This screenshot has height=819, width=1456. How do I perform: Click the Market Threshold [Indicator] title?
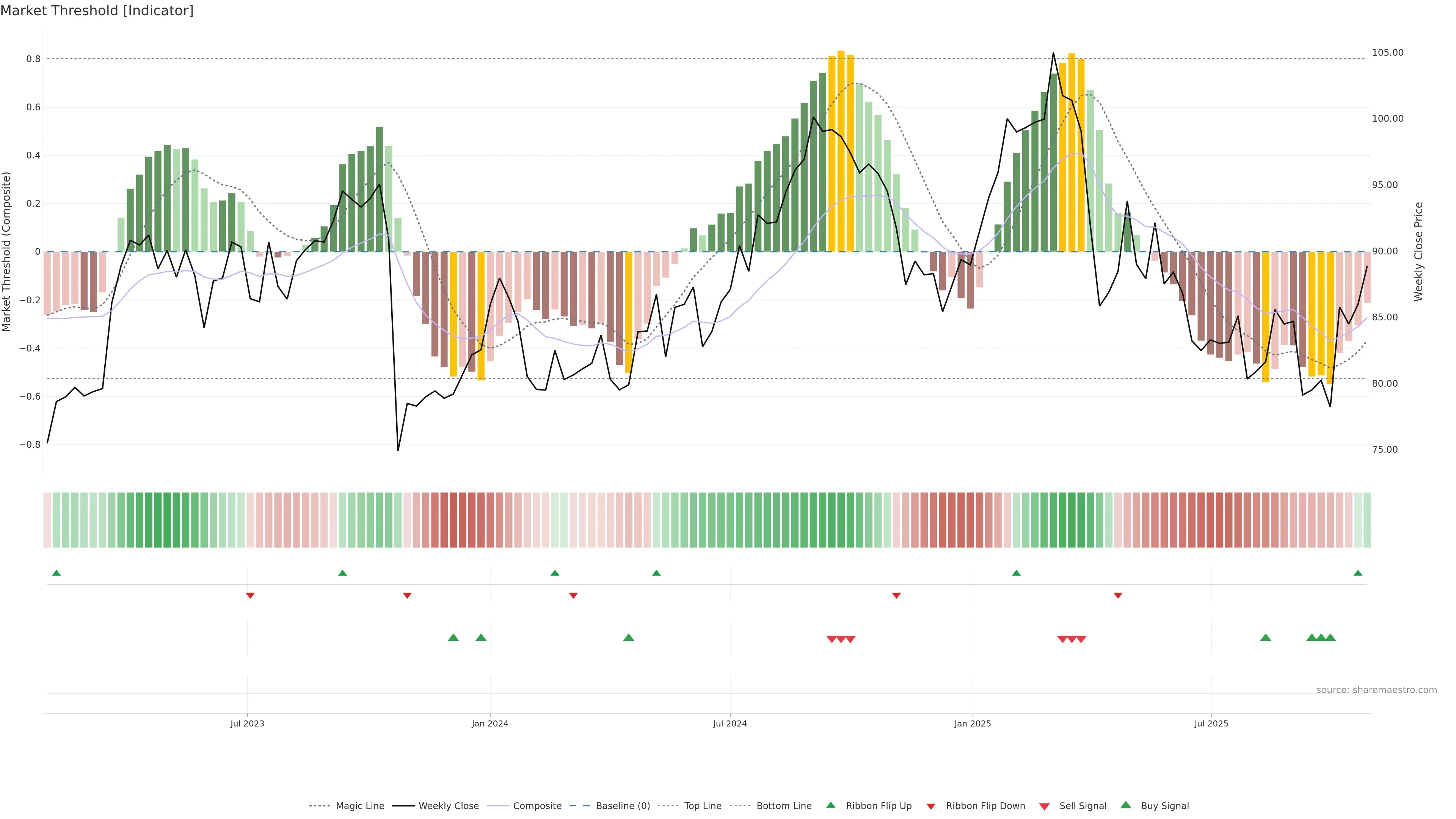click(97, 11)
